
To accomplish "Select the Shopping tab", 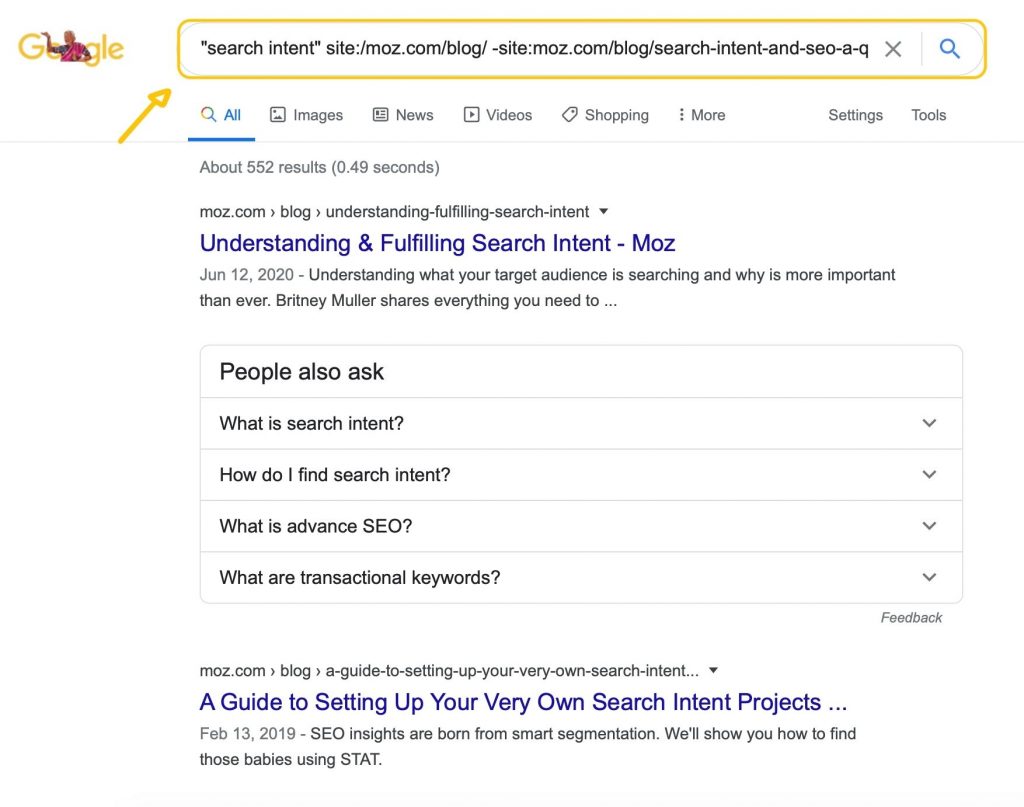I will [605, 115].
